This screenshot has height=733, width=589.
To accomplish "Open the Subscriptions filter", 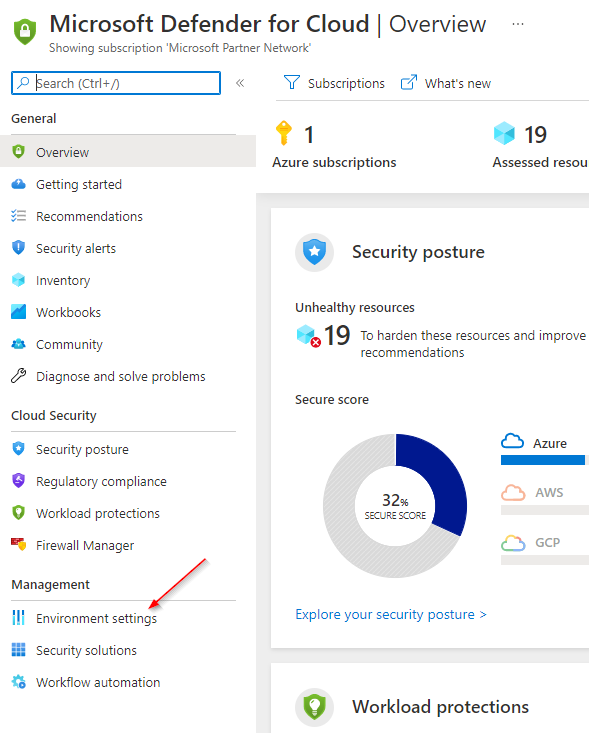I will (x=346, y=84).
